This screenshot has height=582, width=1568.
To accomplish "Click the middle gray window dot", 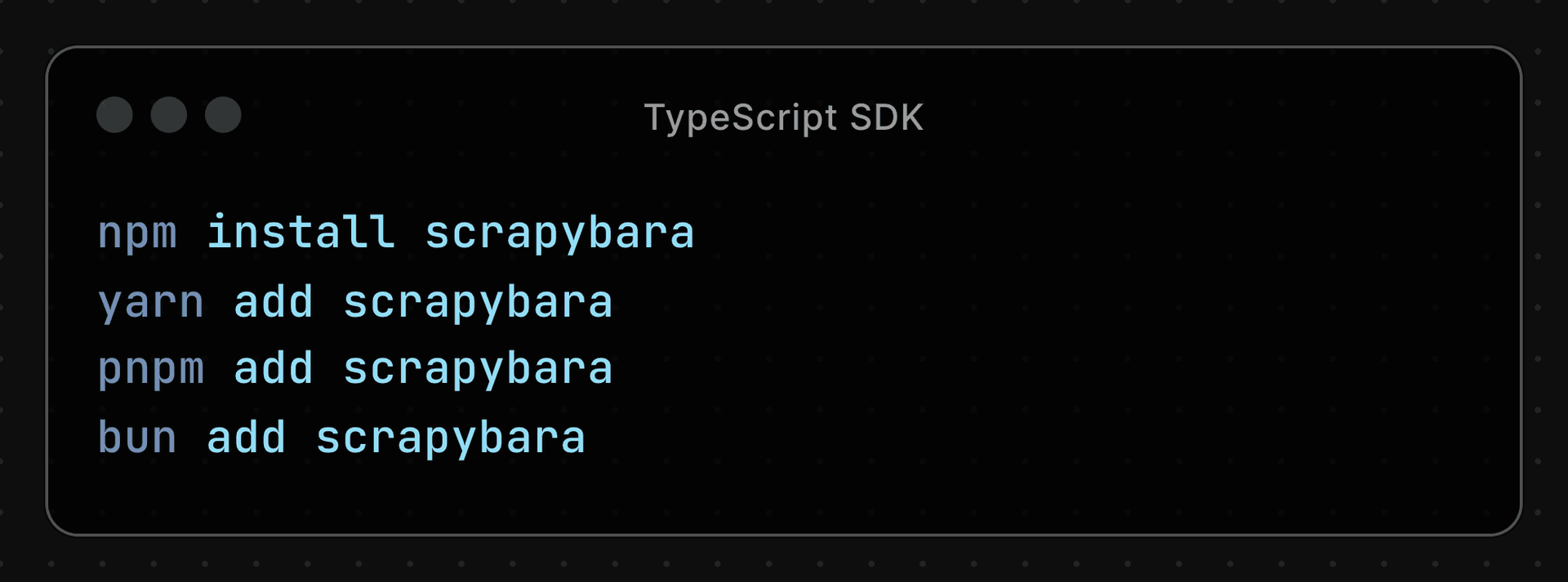I will [x=169, y=114].
